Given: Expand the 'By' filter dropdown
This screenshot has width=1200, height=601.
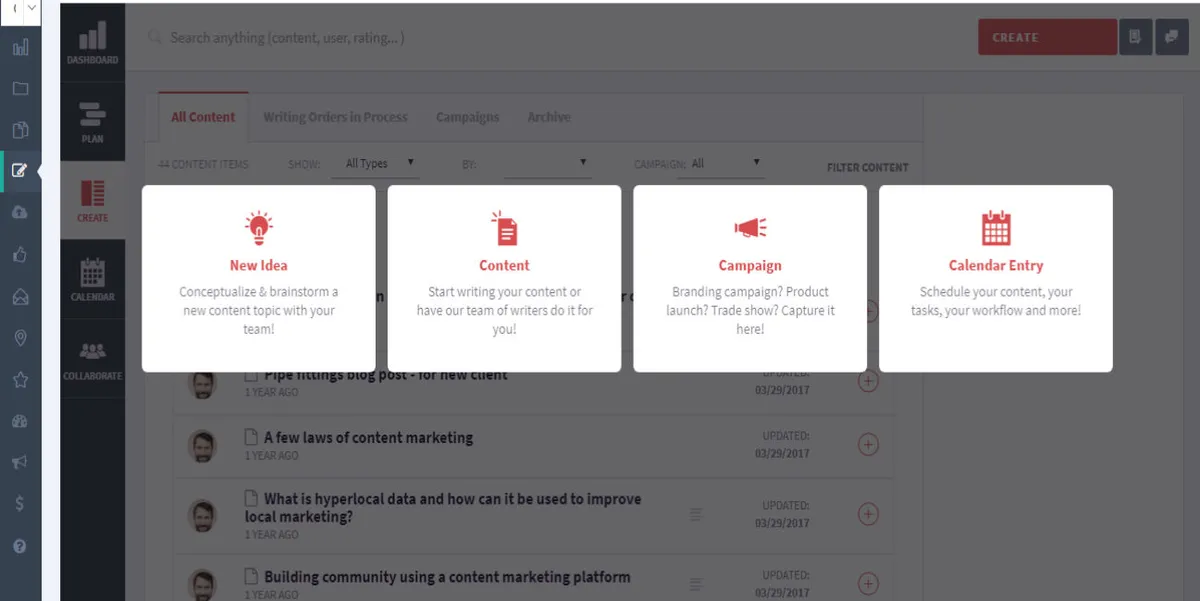Looking at the screenshot, I should point(546,163).
